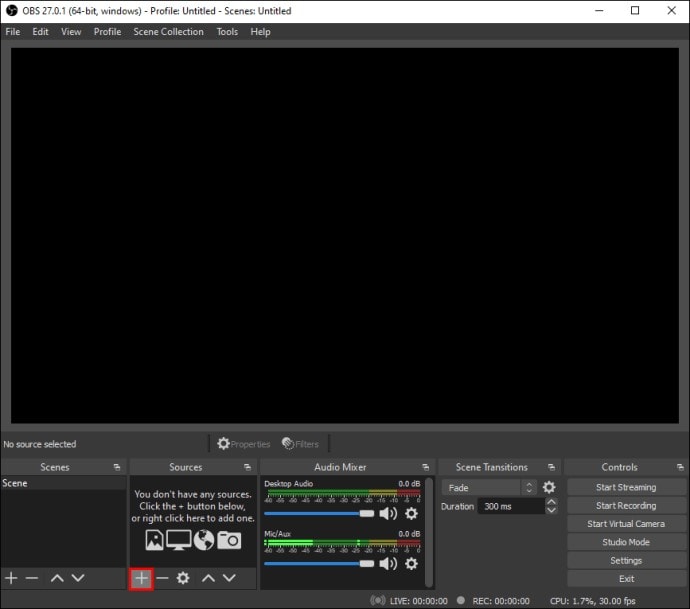Open Desktop Audio settings gear

pos(411,514)
